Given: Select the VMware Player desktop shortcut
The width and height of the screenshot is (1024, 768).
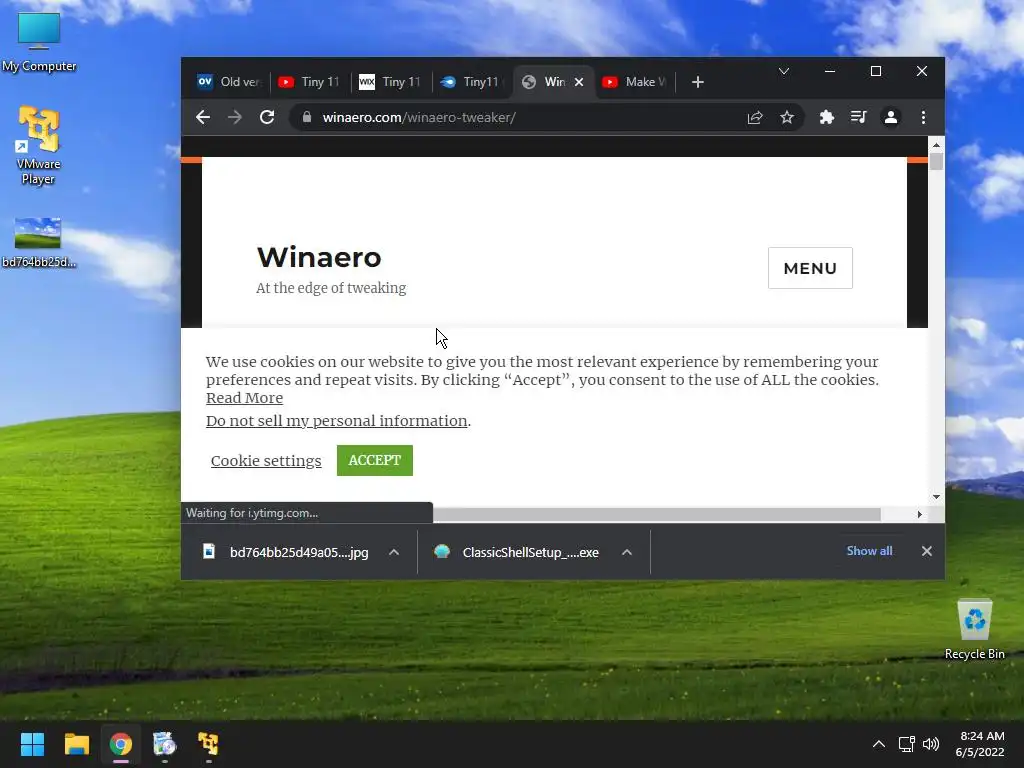Looking at the screenshot, I should coord(39,146).
